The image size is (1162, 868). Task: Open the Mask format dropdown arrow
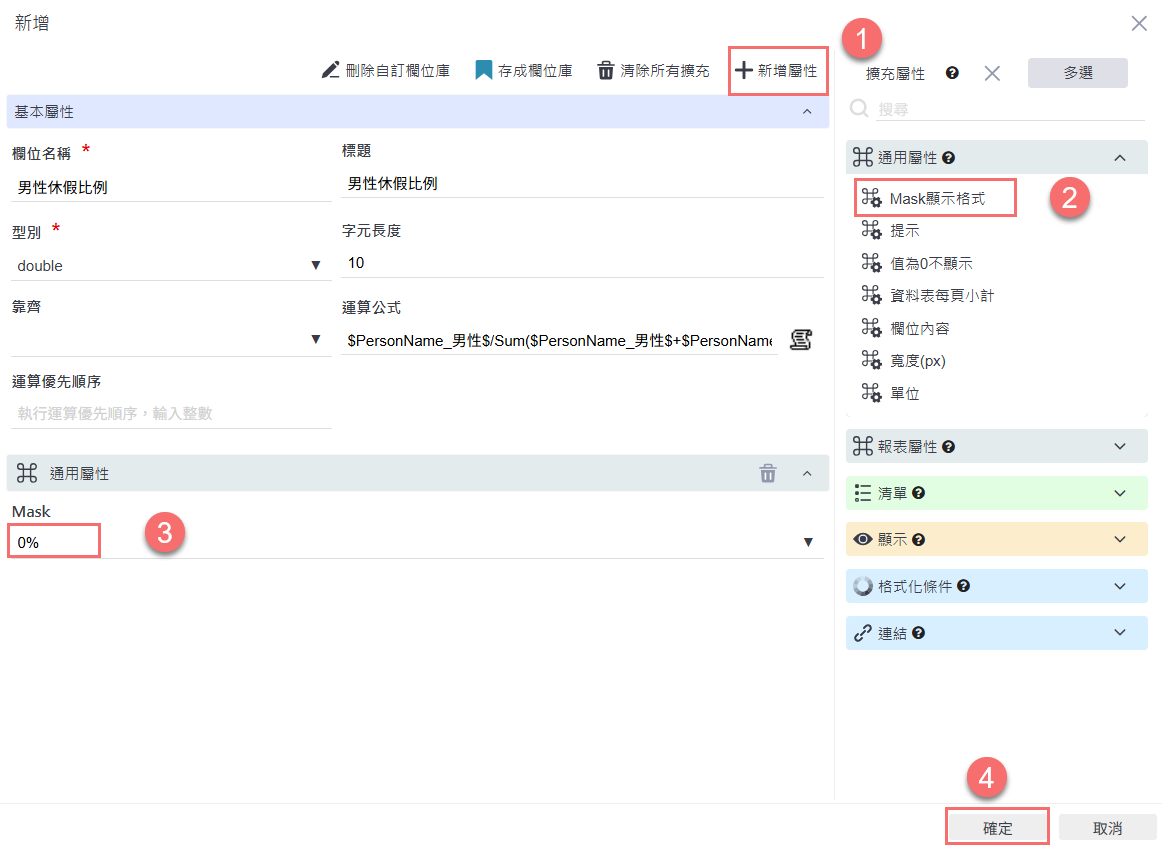tap(808, 542)
